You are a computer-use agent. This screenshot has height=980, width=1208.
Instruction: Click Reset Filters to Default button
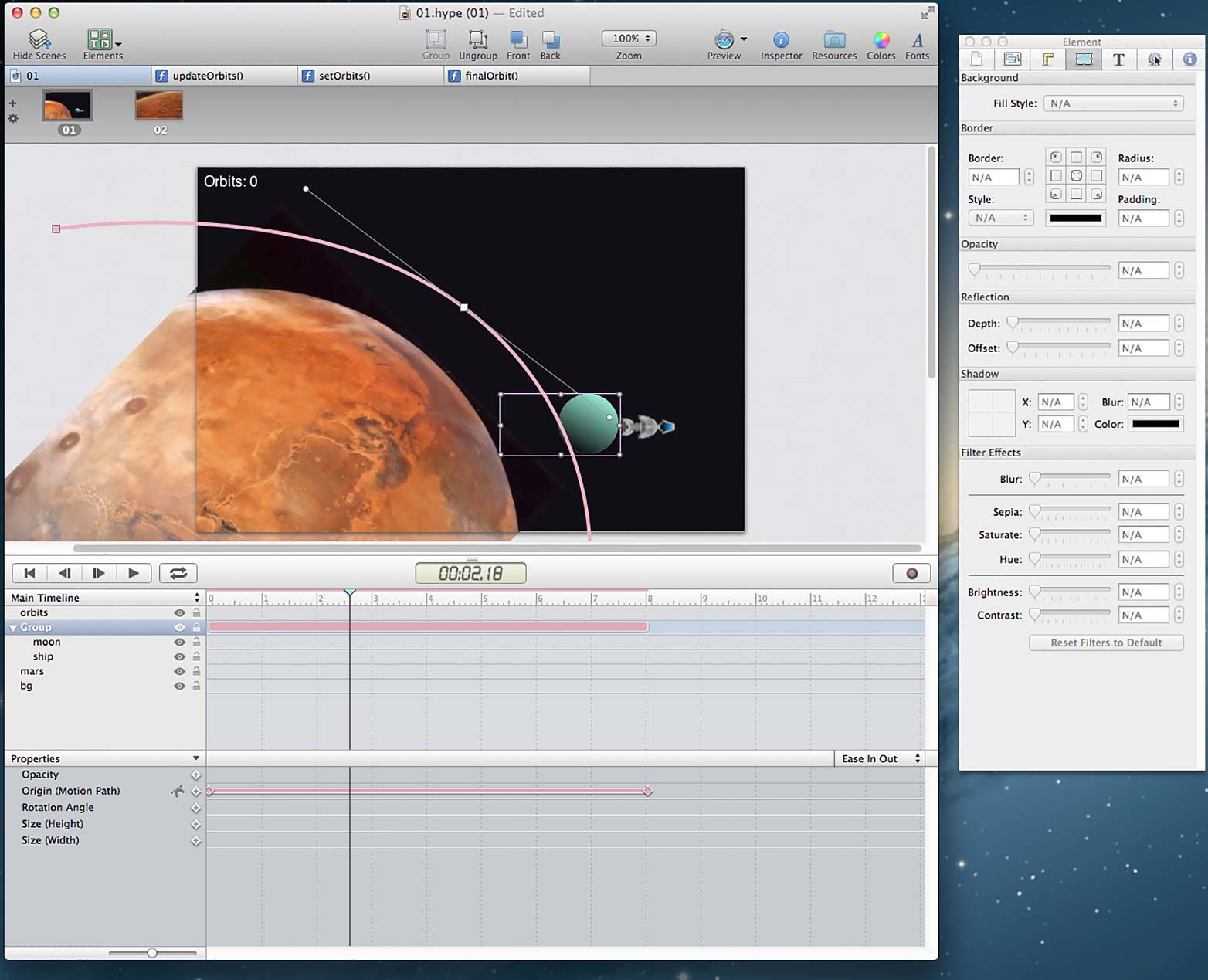pyautogui.click(x=1106, y=643)
